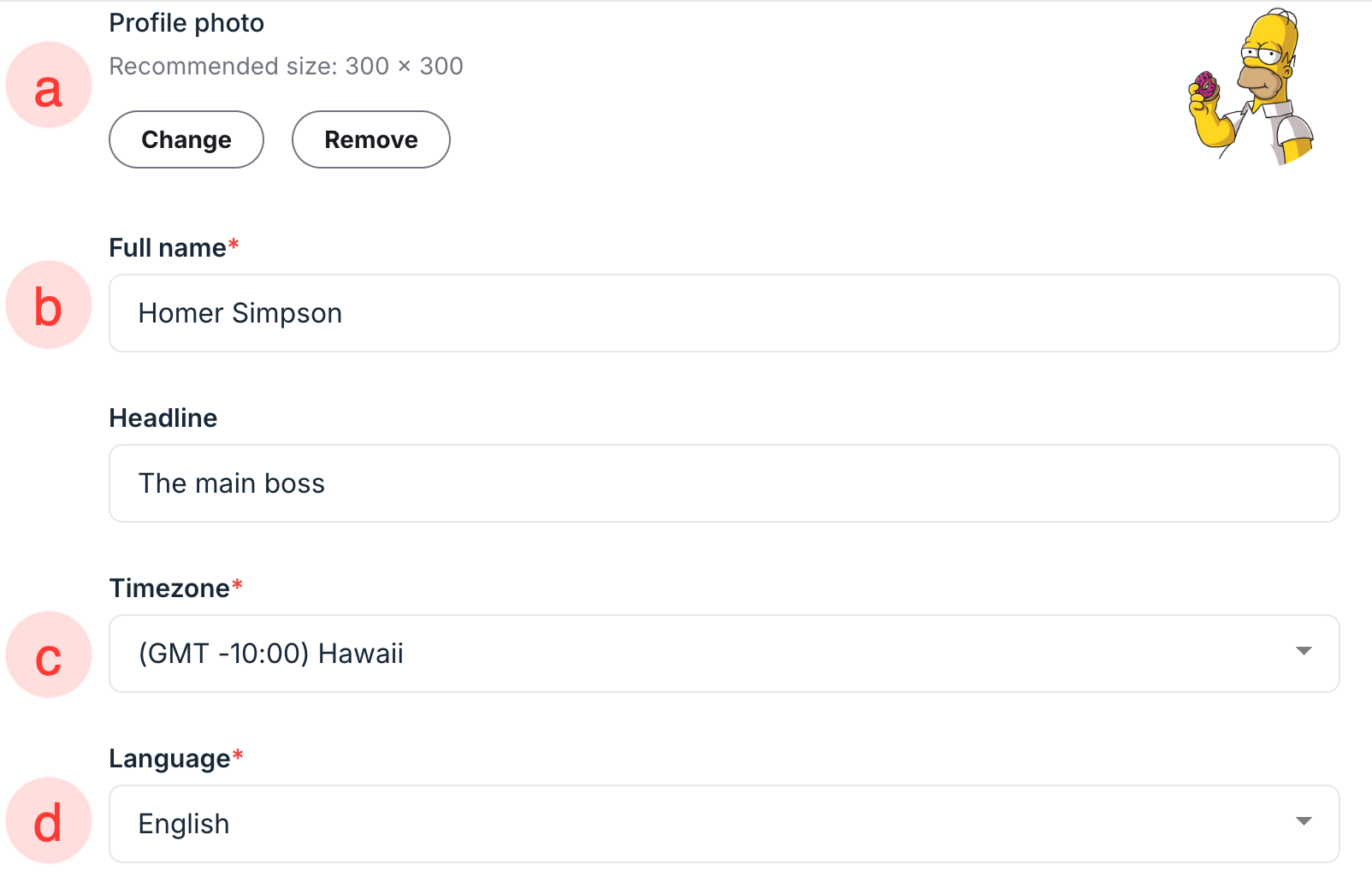Click the Timezone dropdown arrow

point(1304,652)
